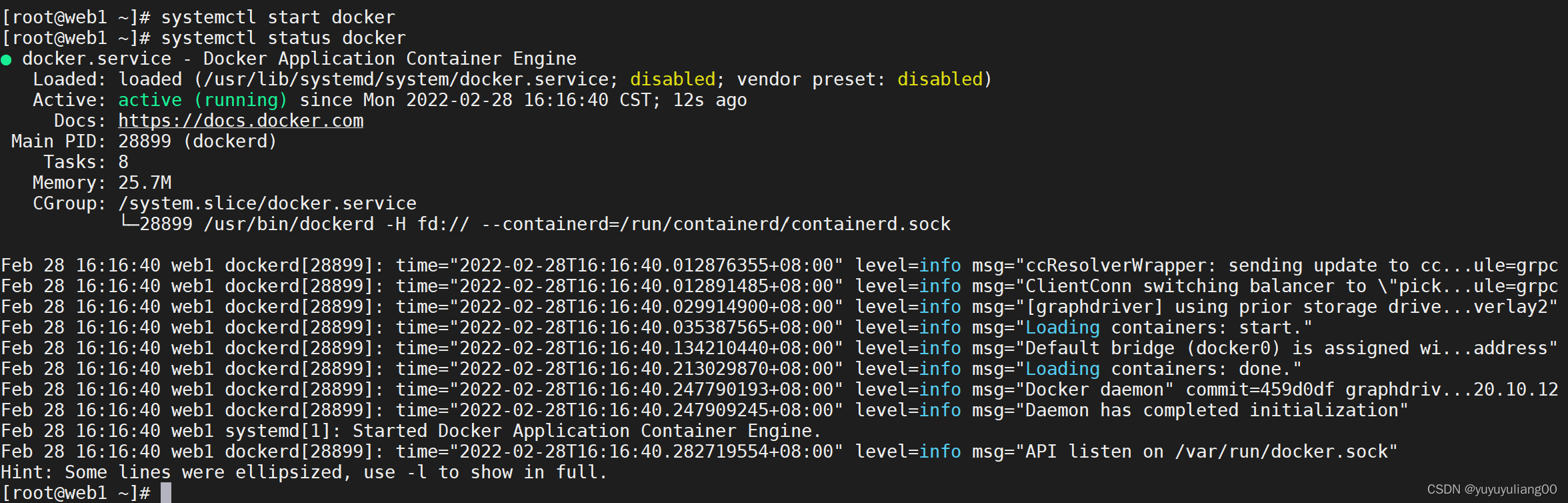Image resolution: width=1568 pixels, height=503 pixels.
Task: Click the 'ccResolverWrapper: sending update' log message
Action: (1265, 266)
